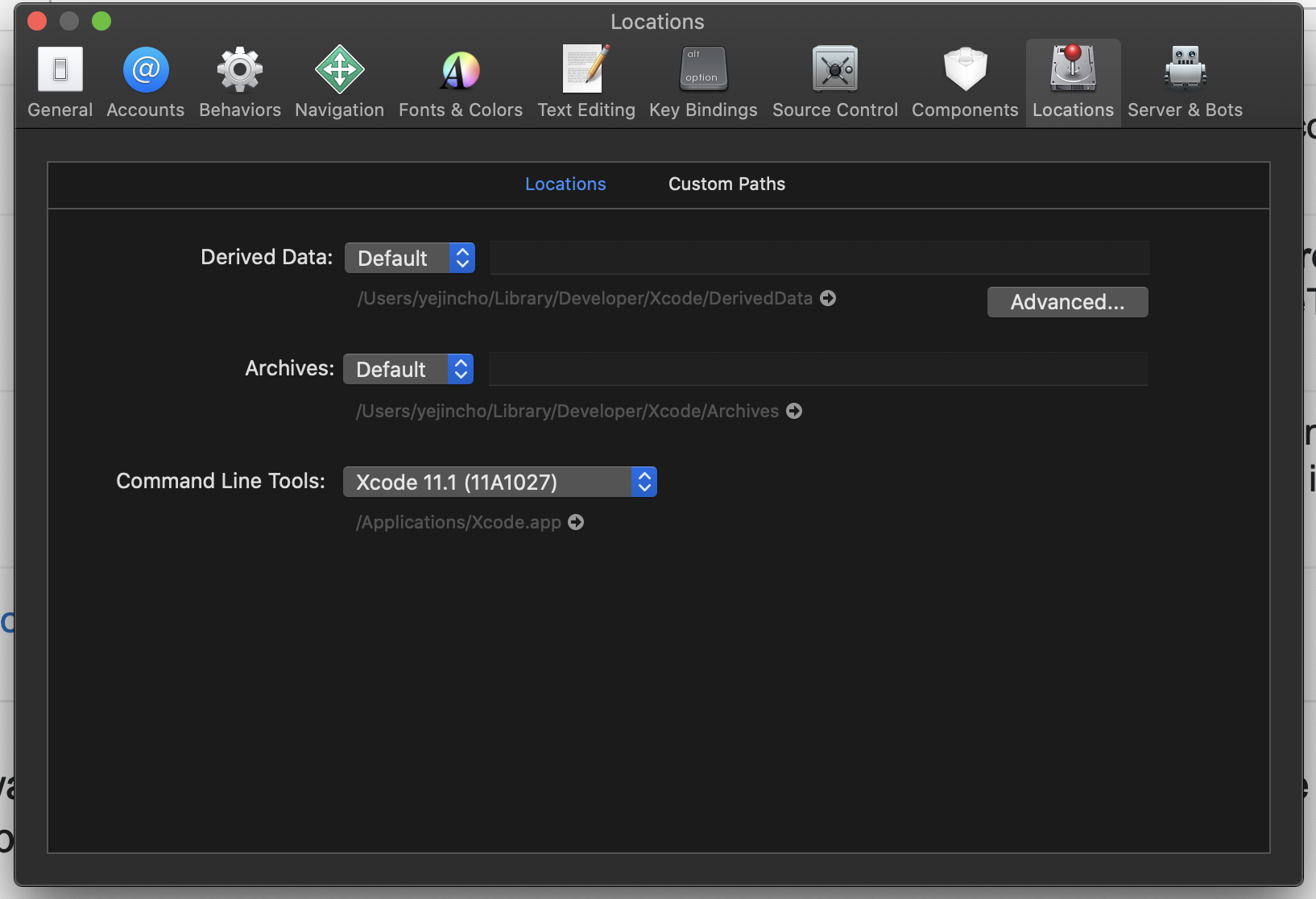Reveal Xcode.app path with arrow icon
1316x899 pixels.
coord(576,522)
